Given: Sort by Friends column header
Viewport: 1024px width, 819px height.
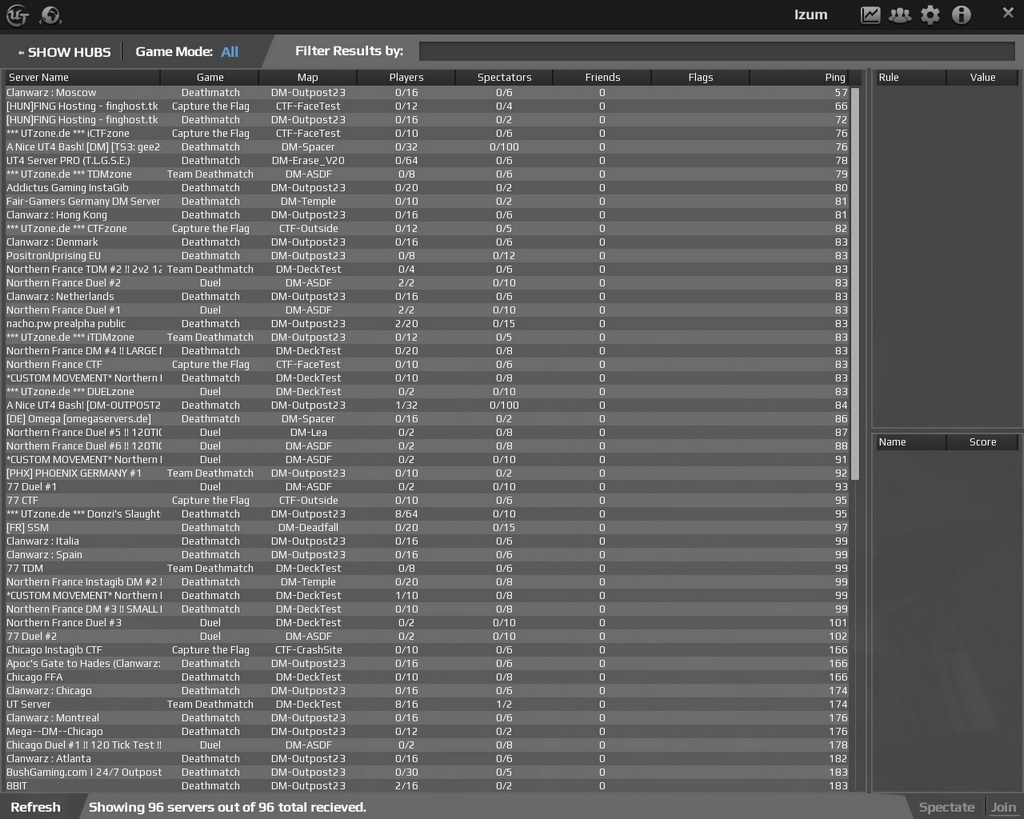Looking at the screenshot, I should (602, 77).
